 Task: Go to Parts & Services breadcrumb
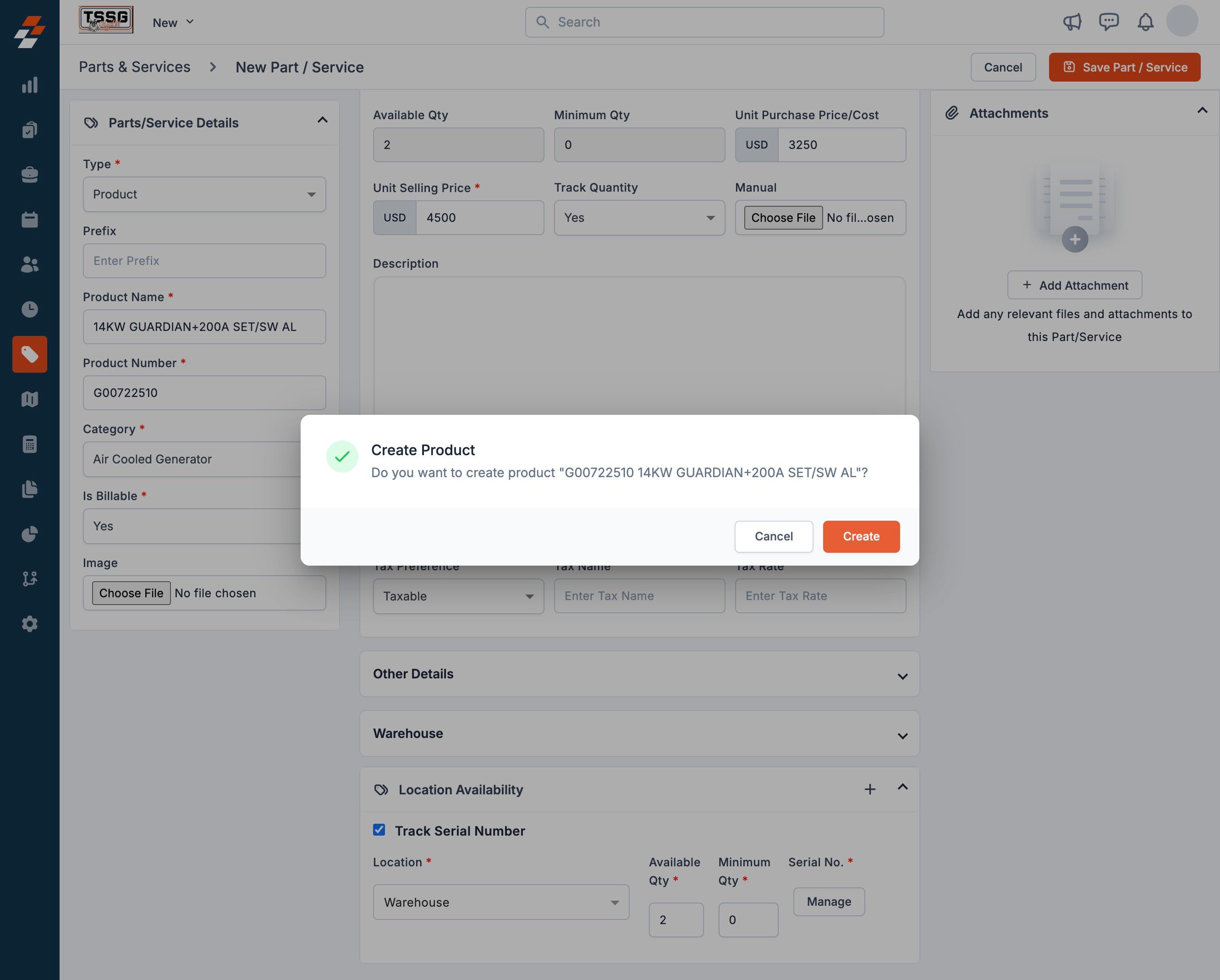click(135, 67)
